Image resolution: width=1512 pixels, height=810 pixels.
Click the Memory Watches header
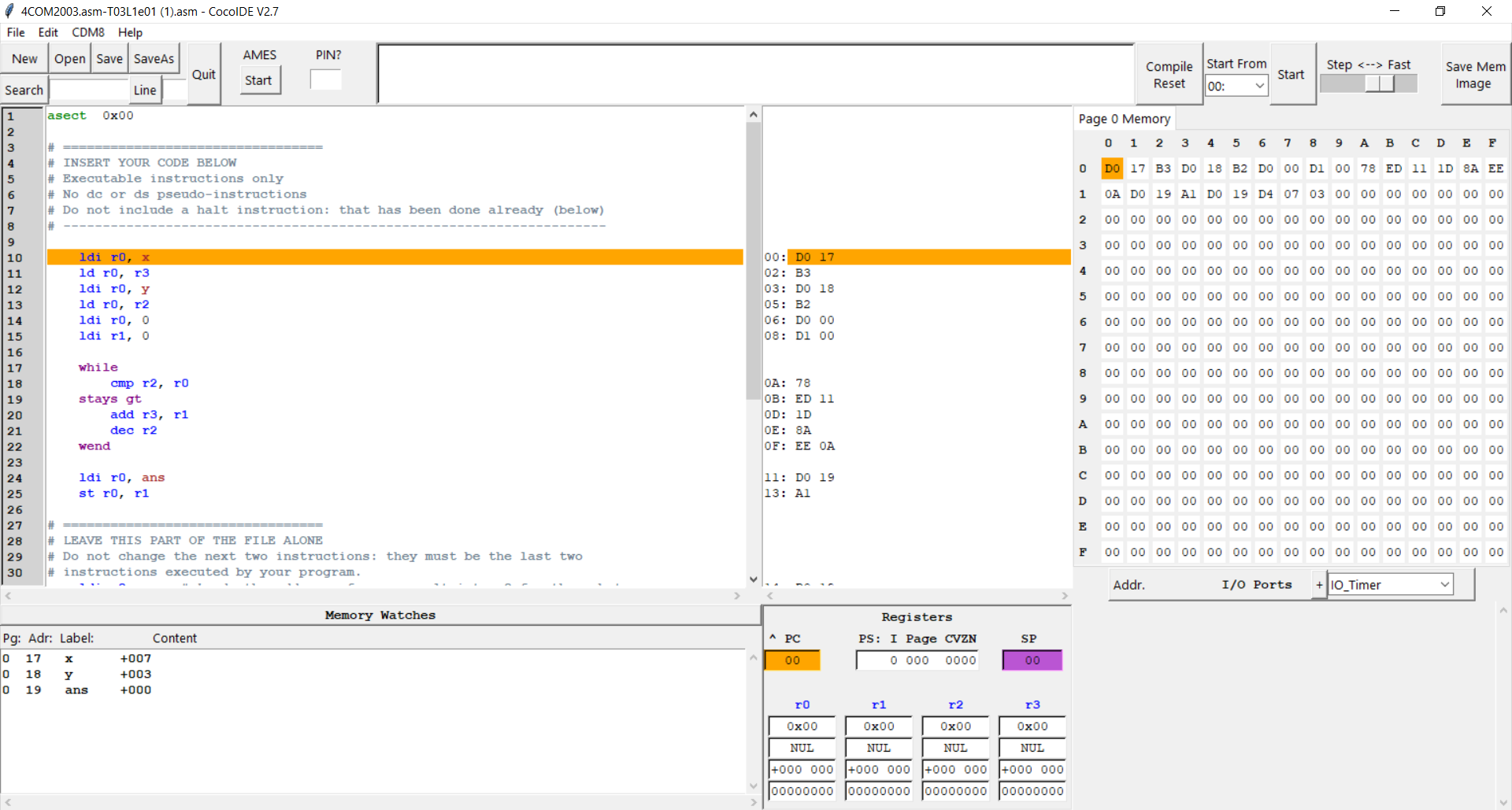click(x=380, y=616)
